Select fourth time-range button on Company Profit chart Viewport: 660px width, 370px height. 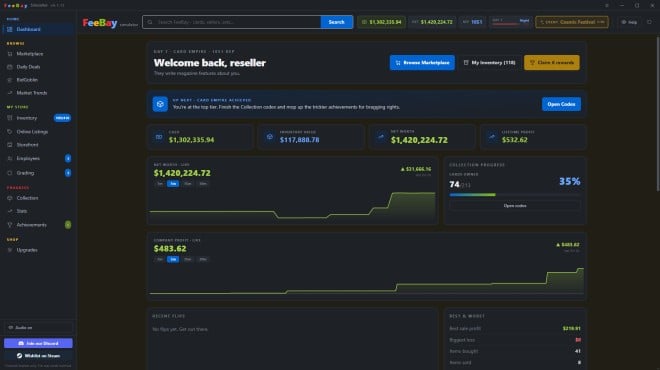203,259
